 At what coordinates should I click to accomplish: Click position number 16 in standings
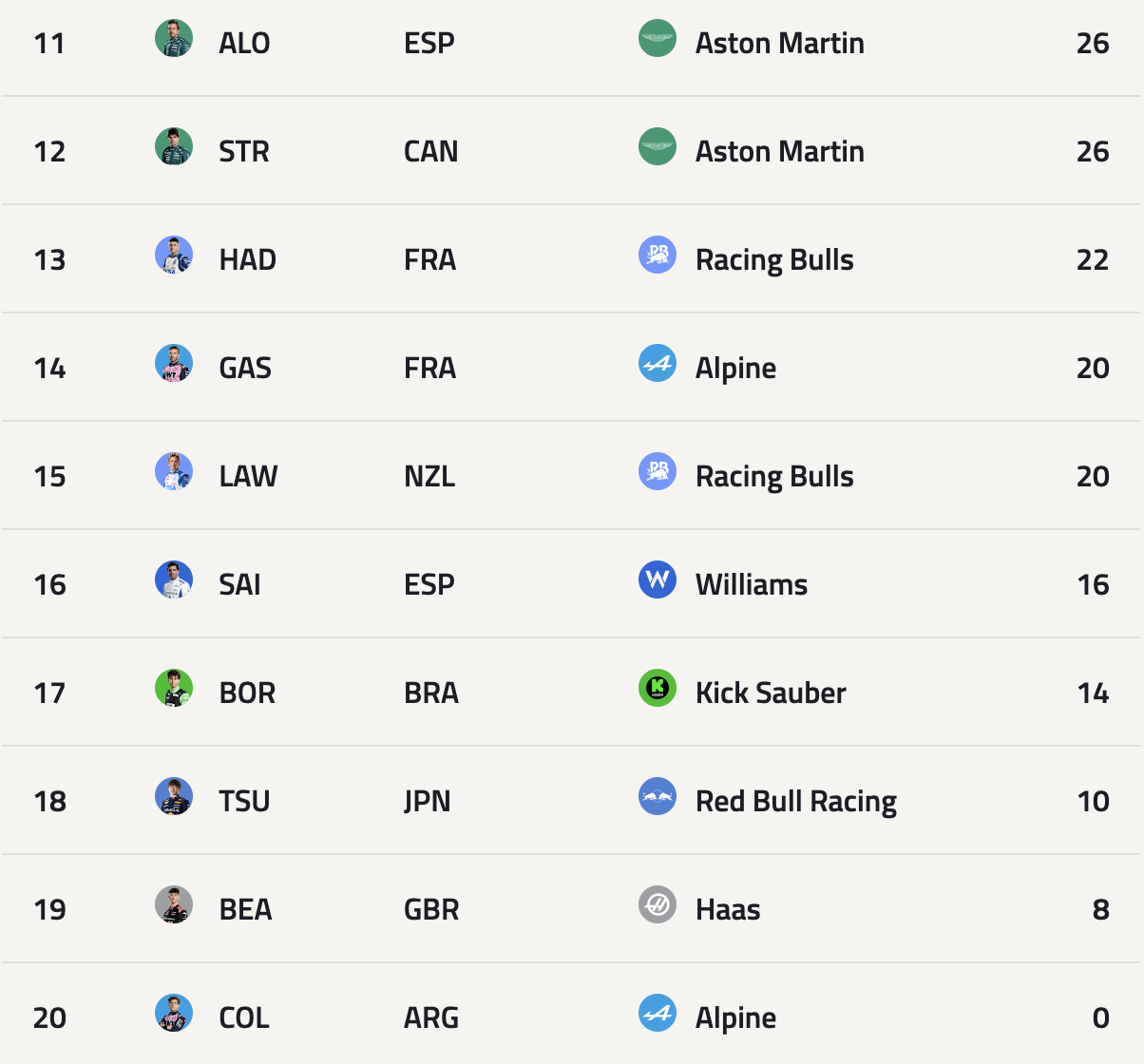[49, 584]
